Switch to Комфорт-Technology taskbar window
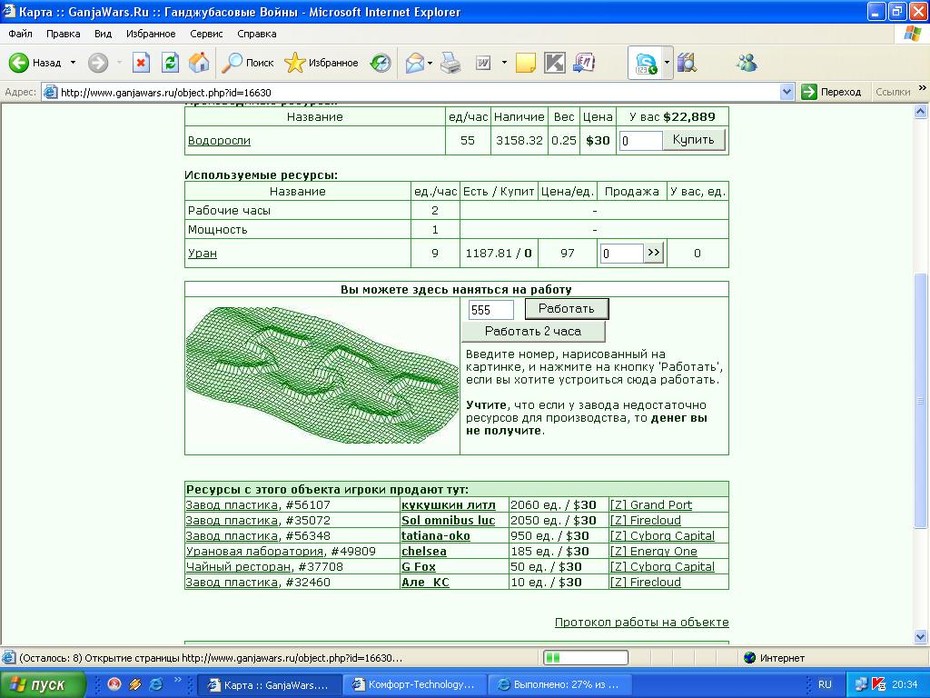Screen dimensions: 930x698 [x=415, y=684]
